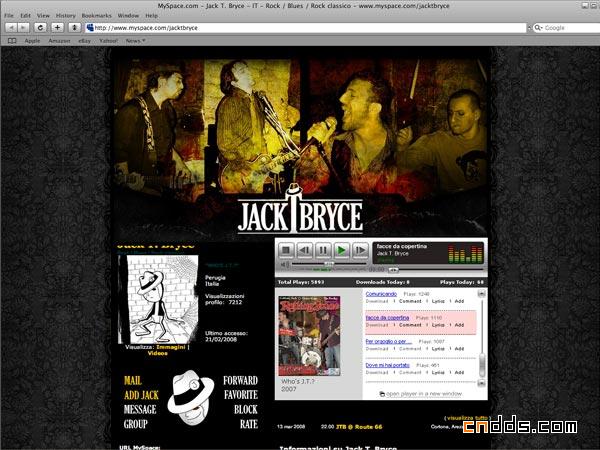Click the MAIL contact button

[133, 380]
